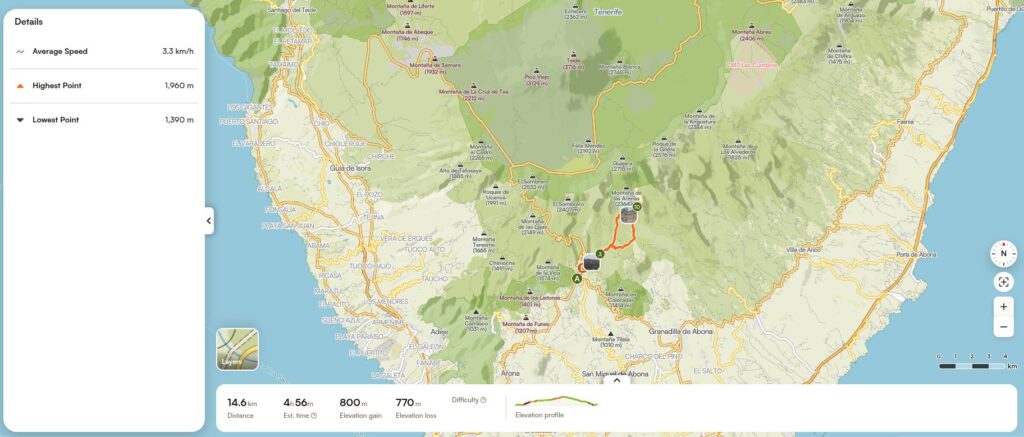Zoom out of the map
This screenshot has height=437, width=1024.
[1003, 328]
